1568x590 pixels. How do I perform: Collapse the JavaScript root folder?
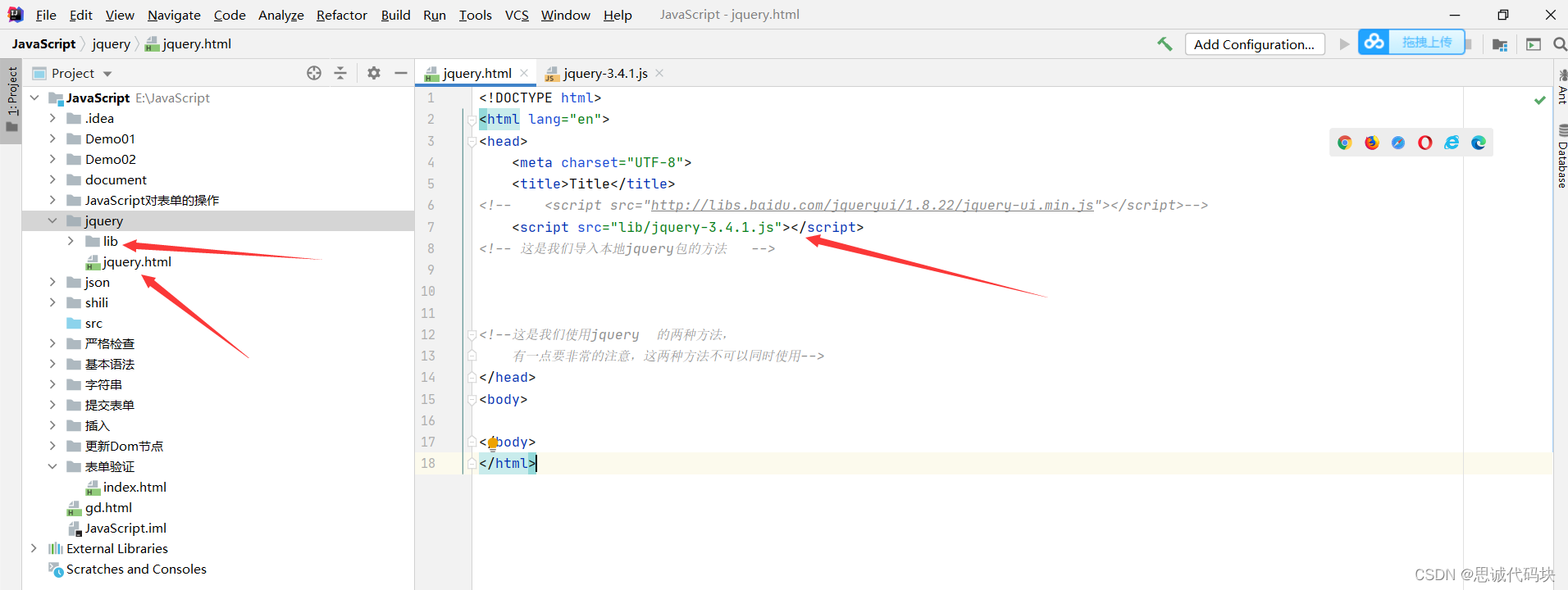point(34,98)
